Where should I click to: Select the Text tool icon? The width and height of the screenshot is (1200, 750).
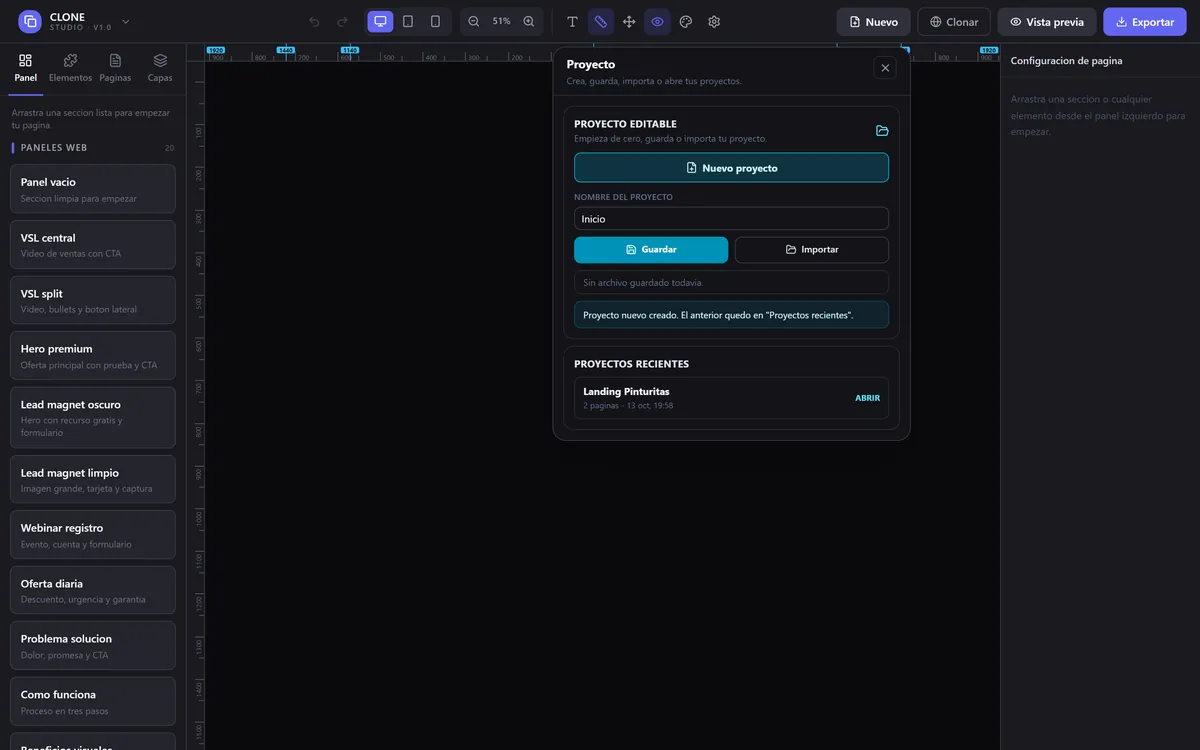point(572,21)
